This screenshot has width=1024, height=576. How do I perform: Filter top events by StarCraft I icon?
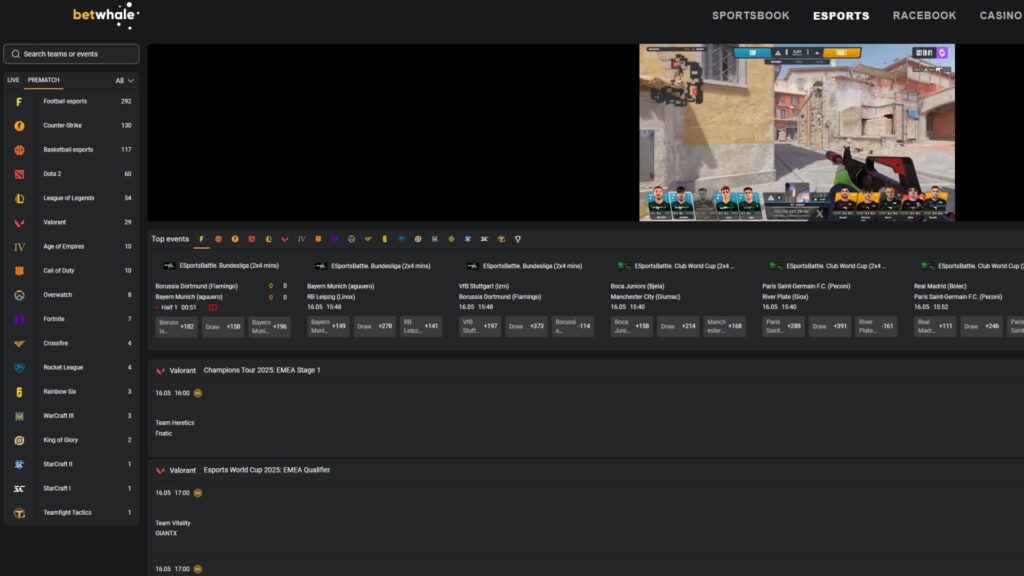485,239
